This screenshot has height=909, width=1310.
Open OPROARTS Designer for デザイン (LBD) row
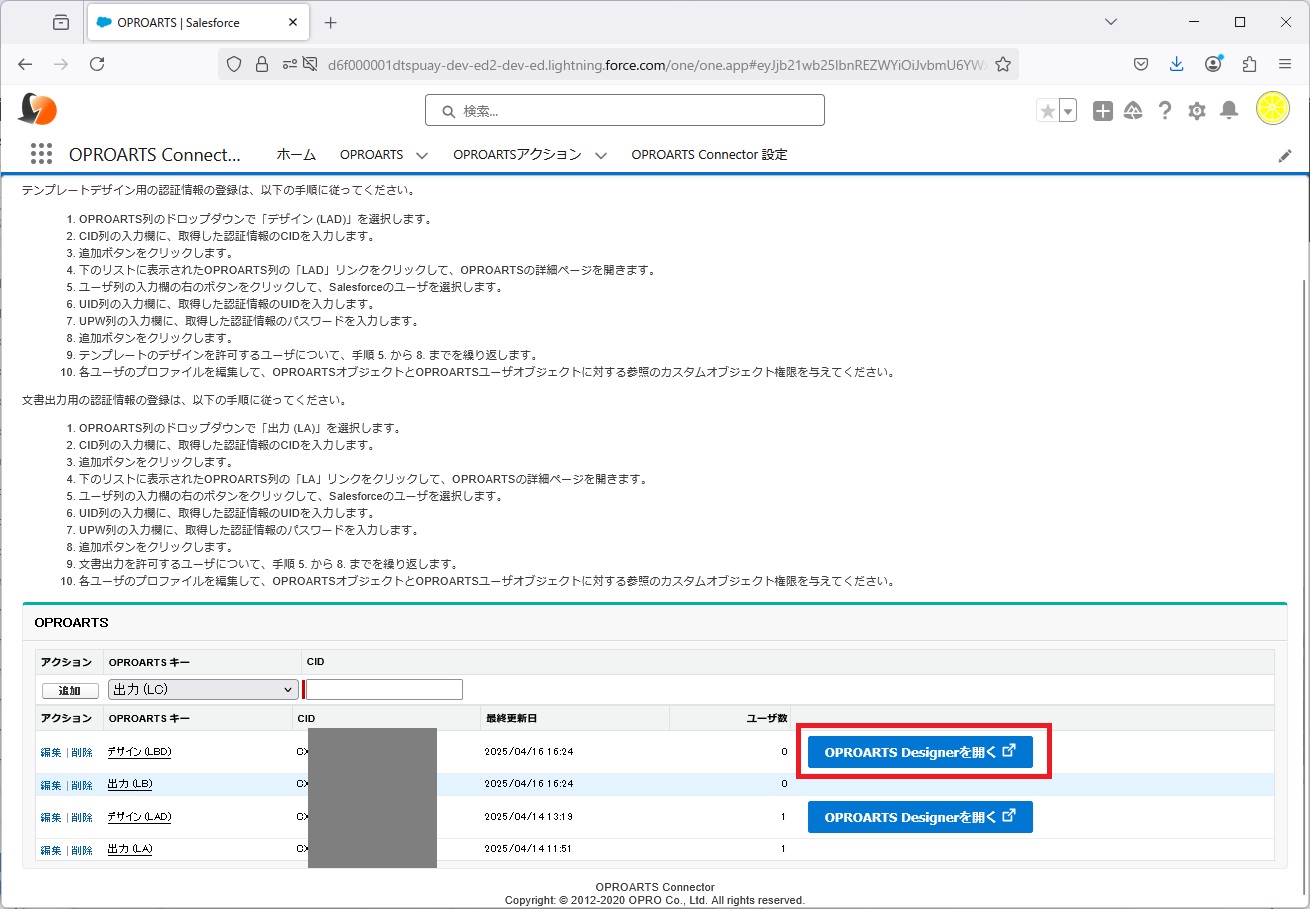(920, 752)
